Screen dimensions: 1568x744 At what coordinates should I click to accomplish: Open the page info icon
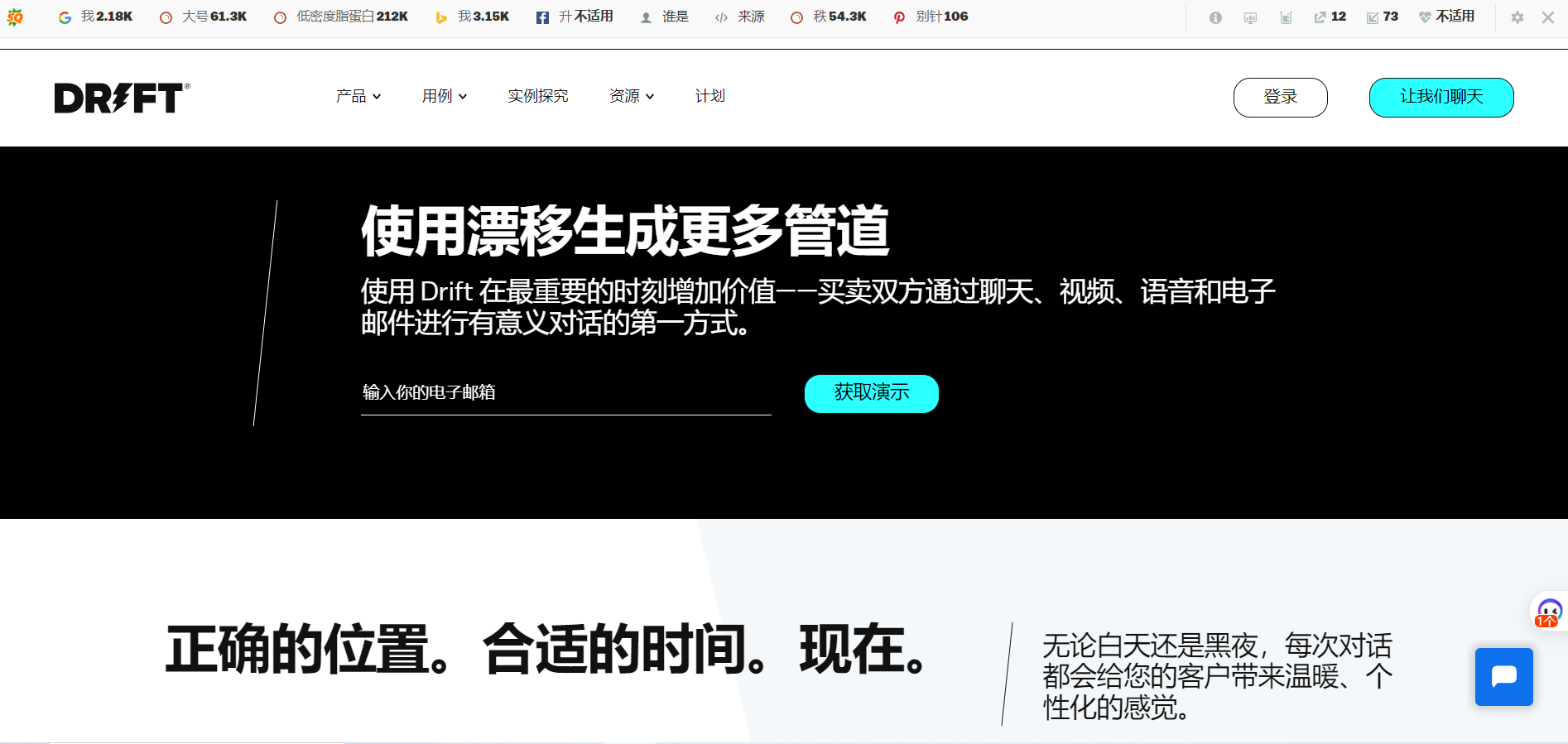click(x=1215, y=17)
